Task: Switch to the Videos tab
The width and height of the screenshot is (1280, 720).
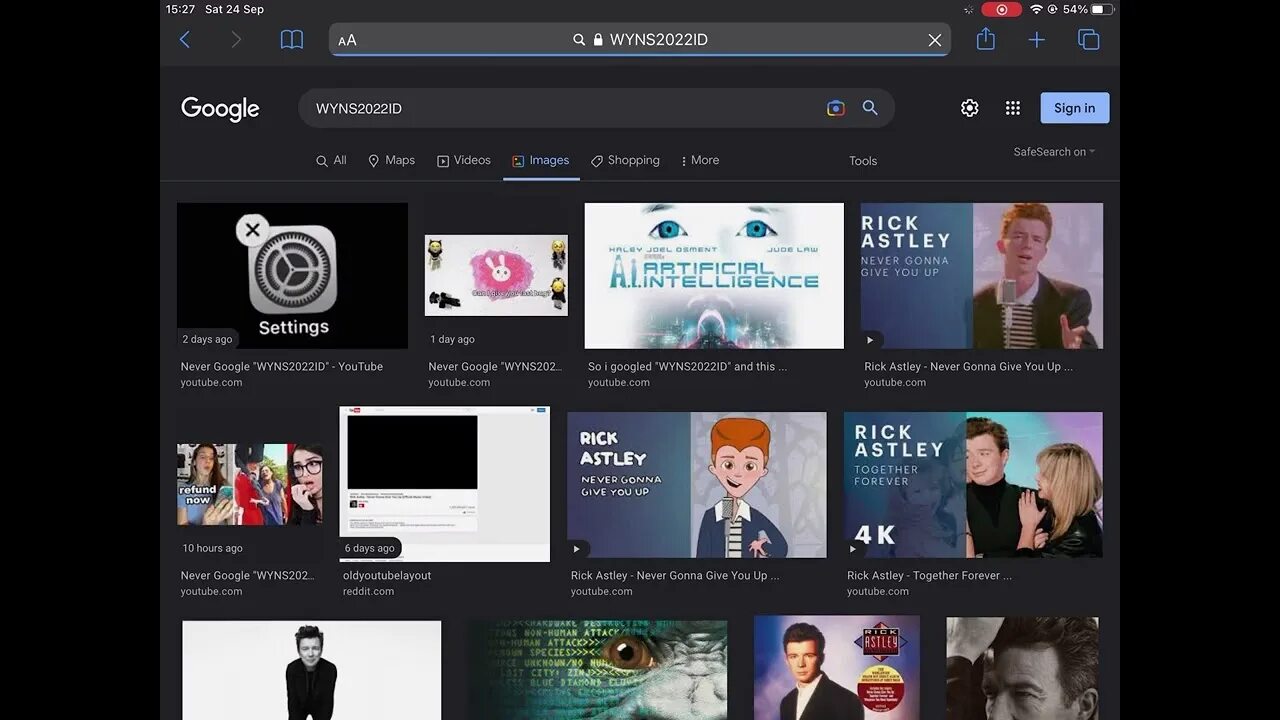Action: pyautogui.click(x=463, y=160)
